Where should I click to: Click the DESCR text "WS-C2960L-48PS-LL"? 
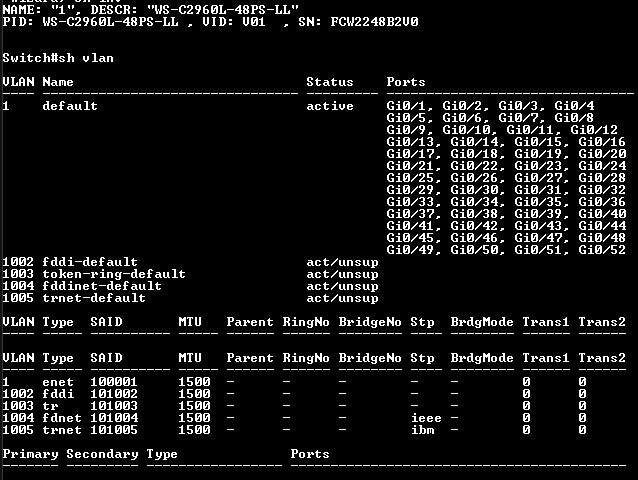point(223,9)
